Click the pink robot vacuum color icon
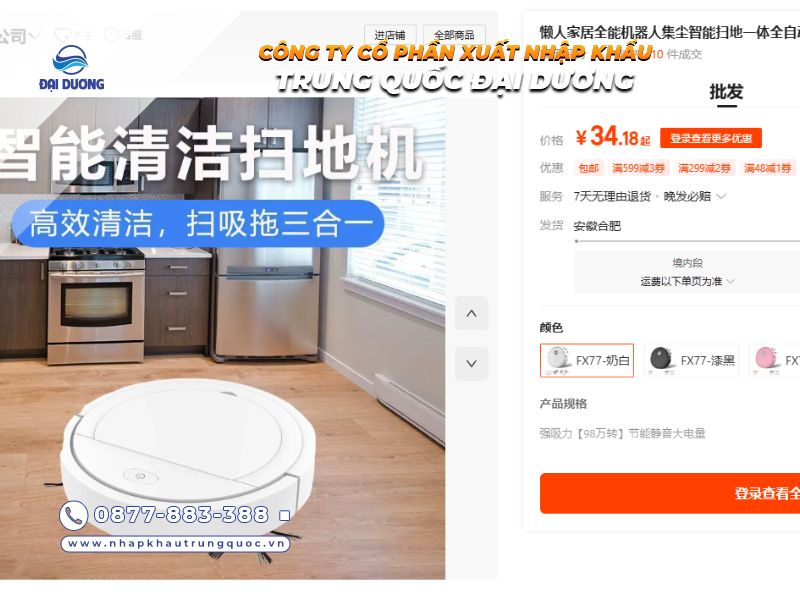 pyautogui.click(x=765, y=359)
